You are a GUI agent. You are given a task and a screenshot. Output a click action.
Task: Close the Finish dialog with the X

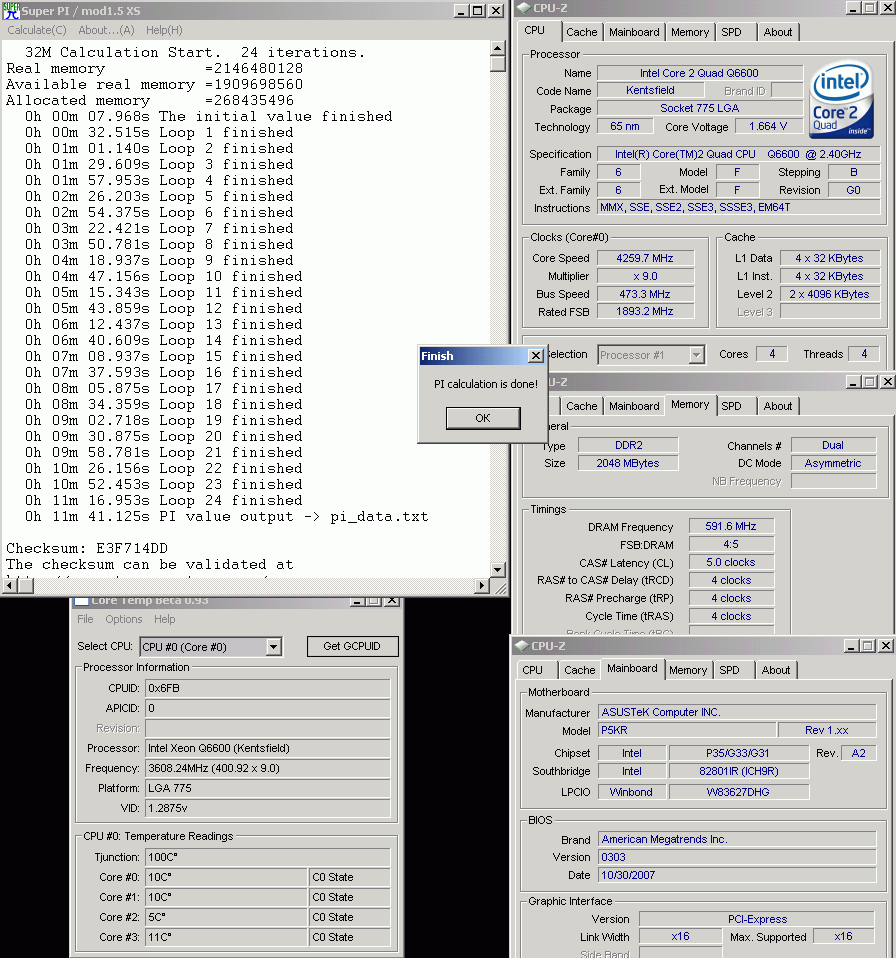[x=536, y=356]
